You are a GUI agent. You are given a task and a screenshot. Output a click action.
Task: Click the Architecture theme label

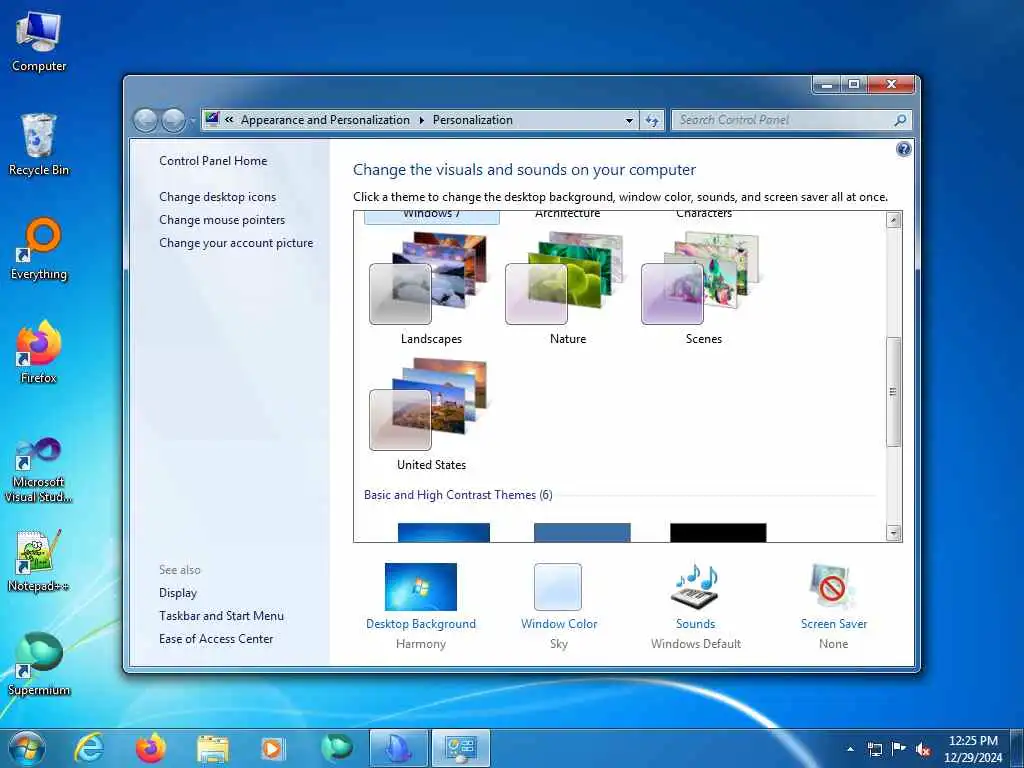click(x=568, y=214)
